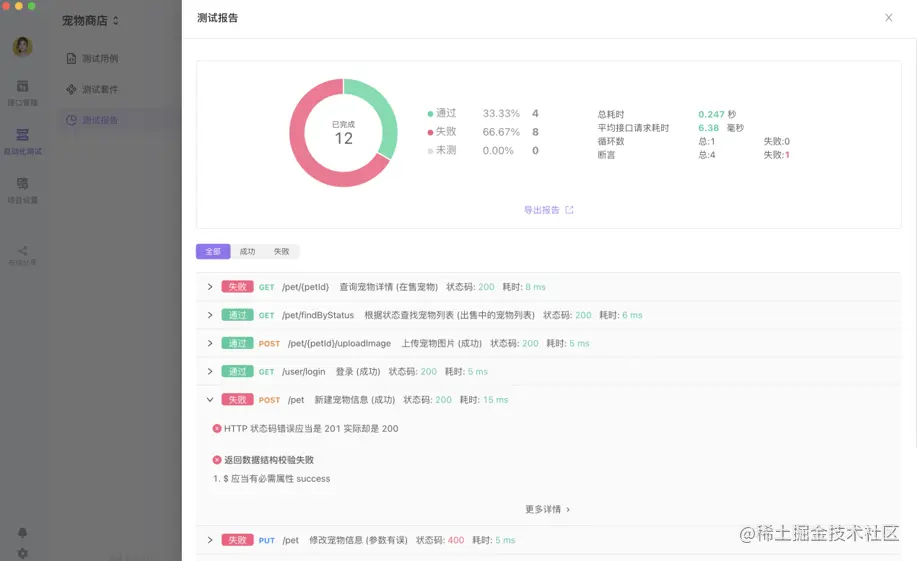Click the 失败 badge on POST /pet
Viewport: 917px width, 561px height.
(237, 400)
